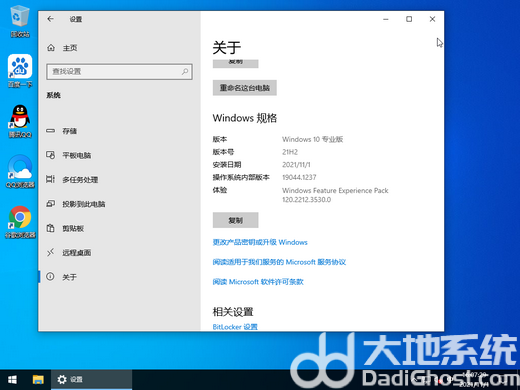Image resolution: width=520 pixels, height=390 pixels.
Task: Open Storage (存储) settings
Action: (119, 131)
